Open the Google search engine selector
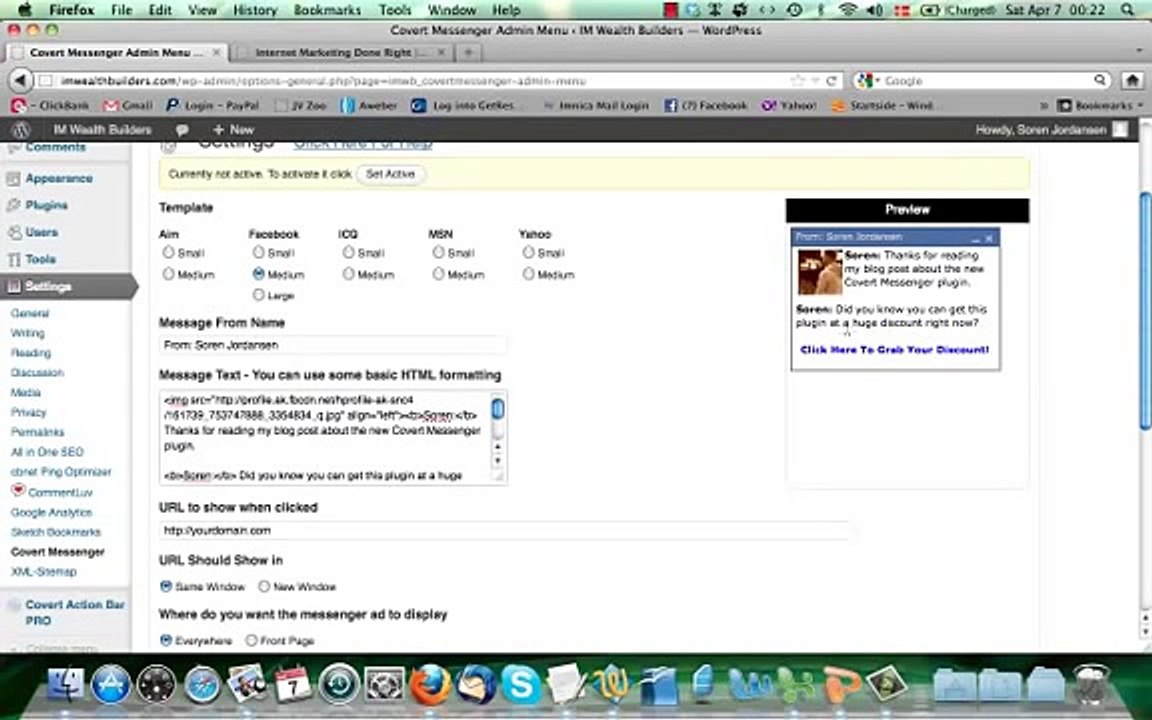This screenshot has height=720, width=1152. pyautogui.click(x=868, y=80)
